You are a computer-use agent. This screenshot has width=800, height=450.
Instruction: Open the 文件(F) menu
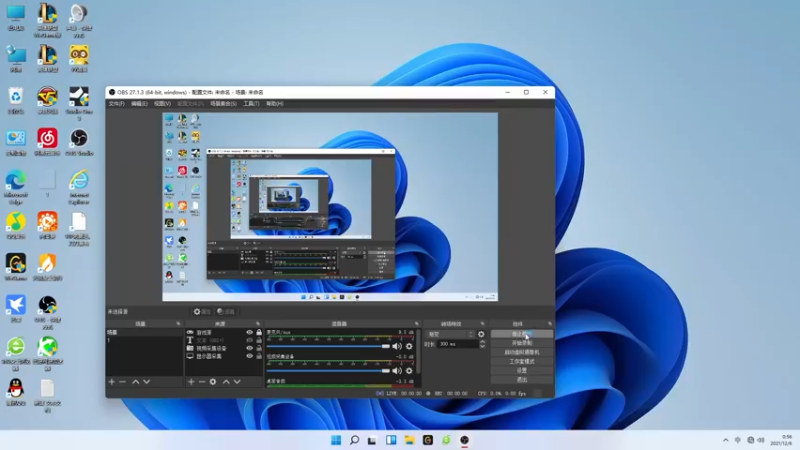click(117, 103)
